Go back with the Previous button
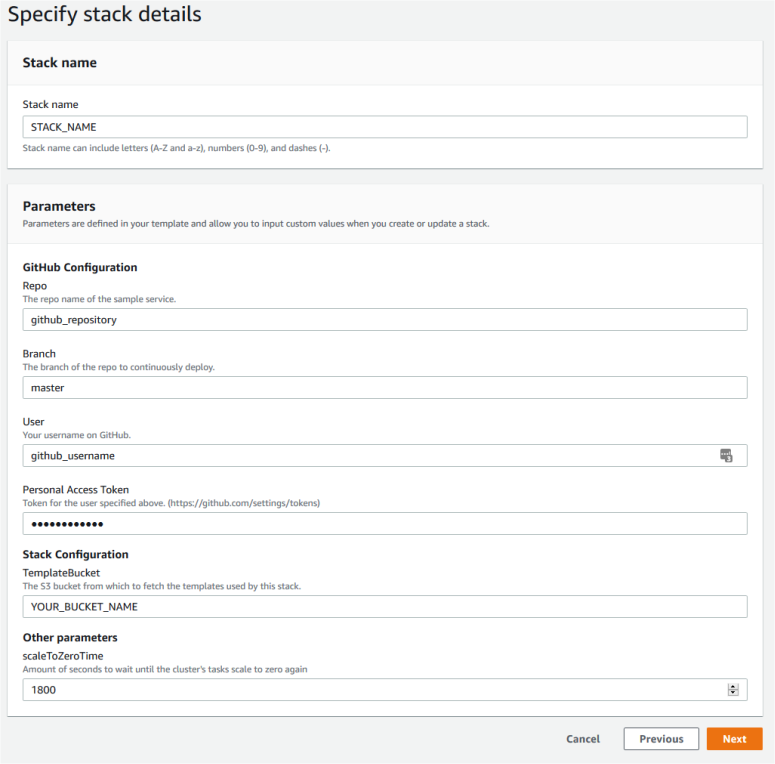Viewport: 775px width, 764px height. (x=661, y=739)
